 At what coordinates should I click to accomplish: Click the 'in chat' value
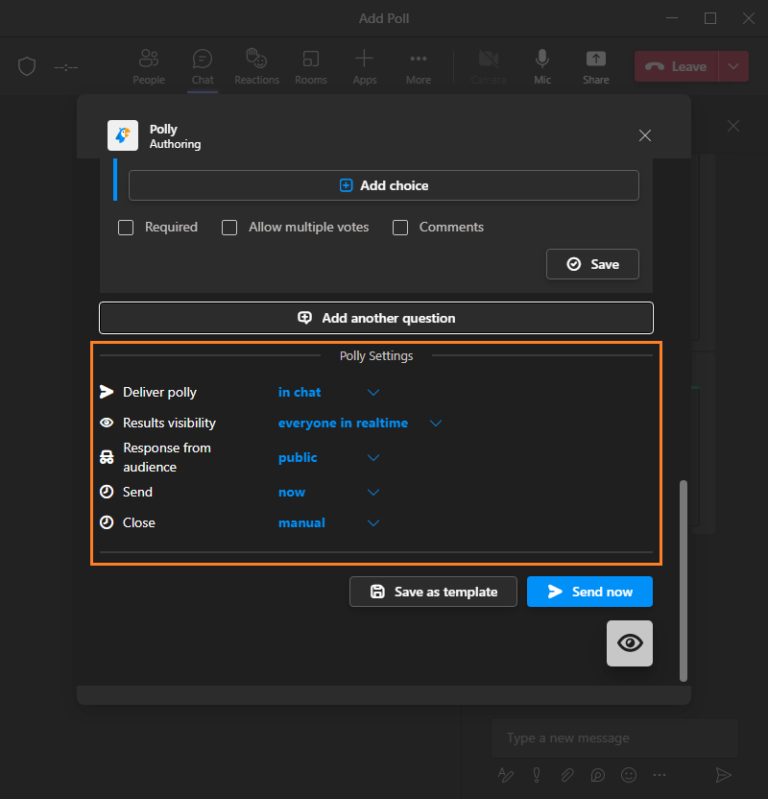300,392
